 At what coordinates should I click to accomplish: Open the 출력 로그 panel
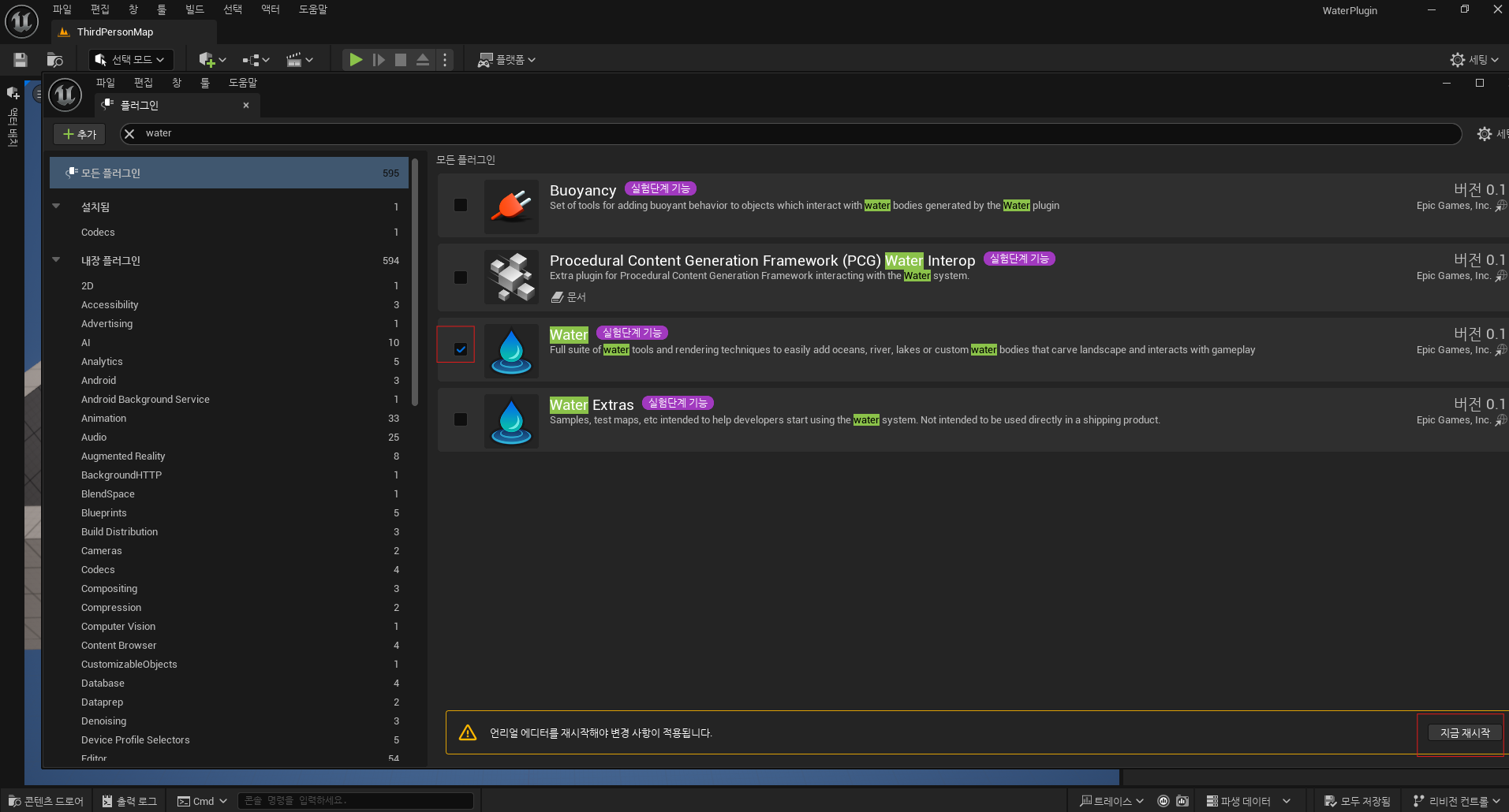129,801
